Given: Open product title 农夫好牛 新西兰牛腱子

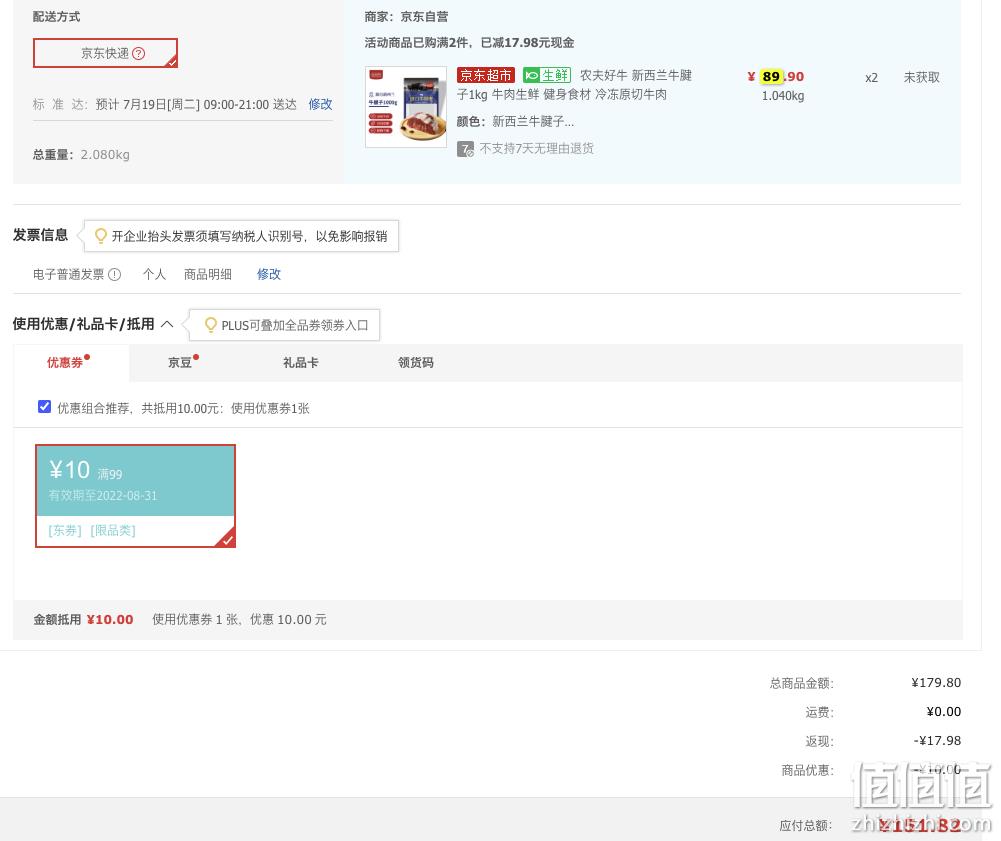Looking at the screenshot, I should pyautogui.click(x=575, y=85).
